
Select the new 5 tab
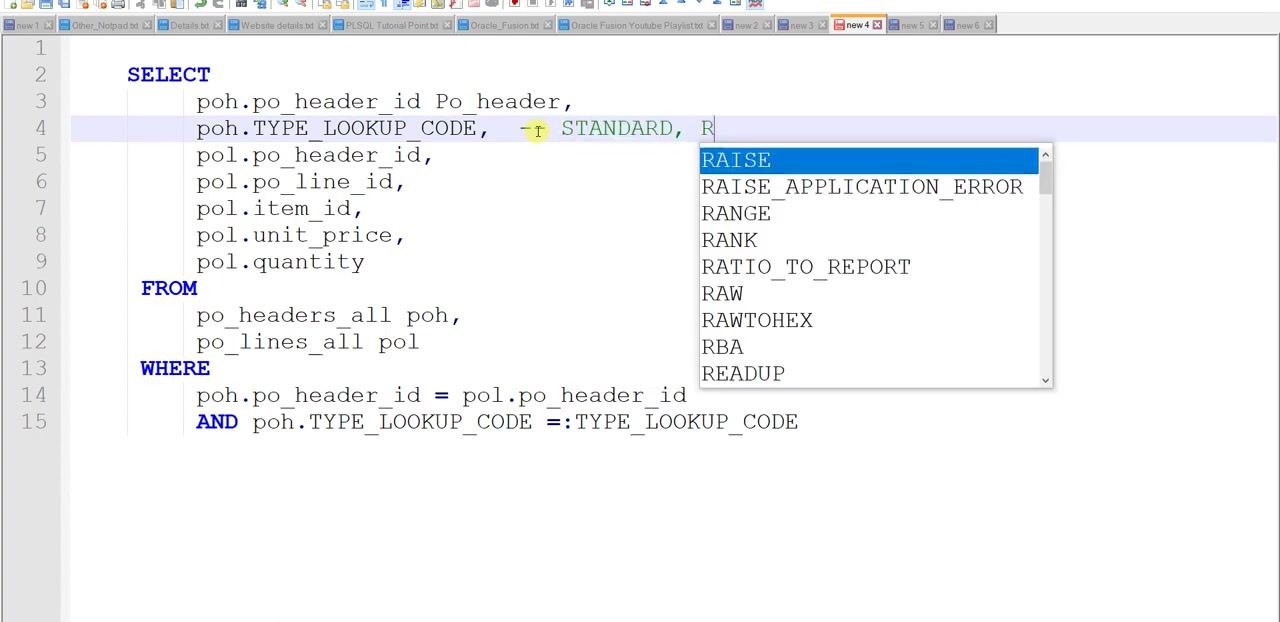[x=912, y=25]
